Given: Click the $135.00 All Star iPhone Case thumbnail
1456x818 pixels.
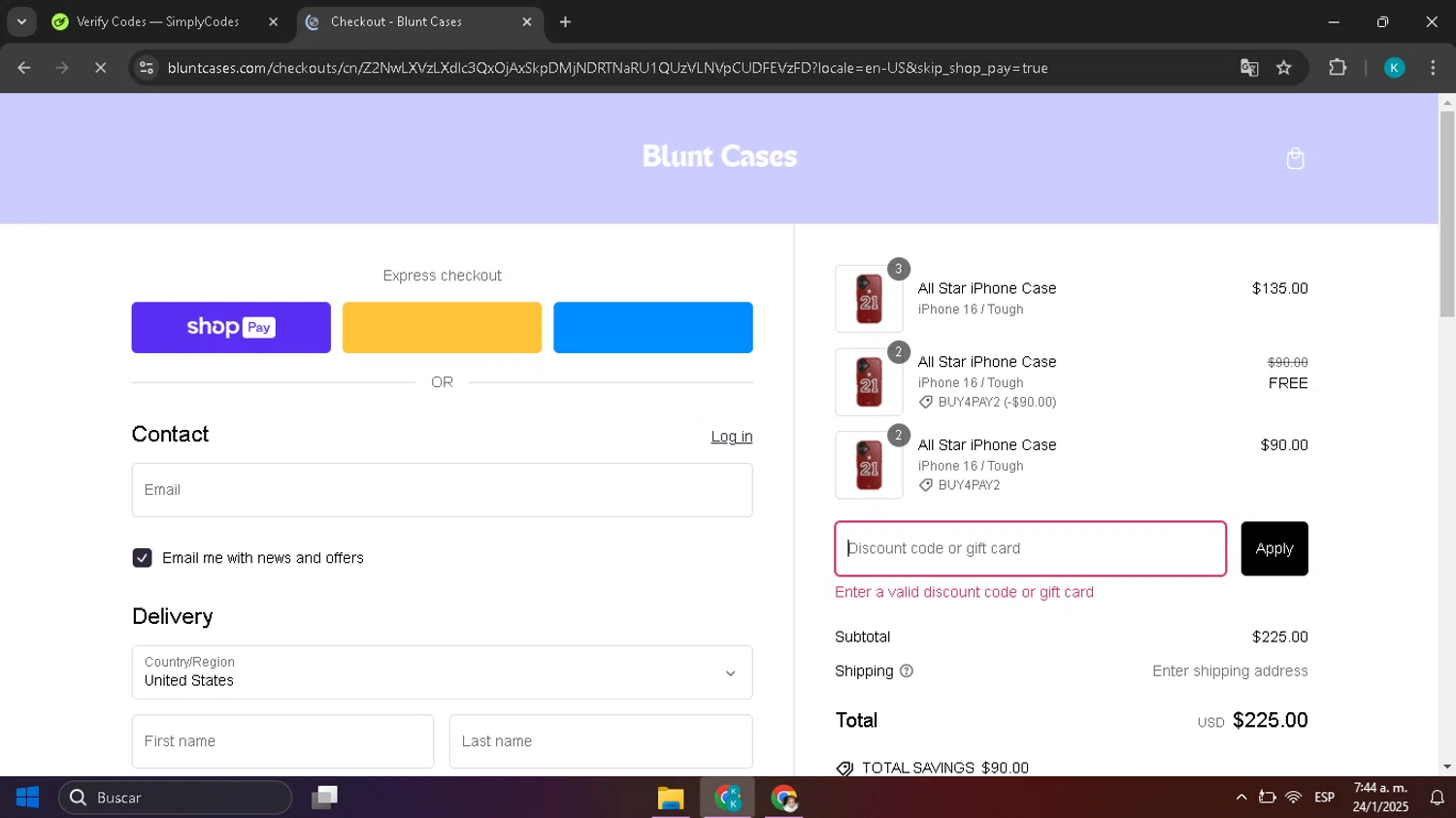Looking at the screenshot, I should point(869,299).
